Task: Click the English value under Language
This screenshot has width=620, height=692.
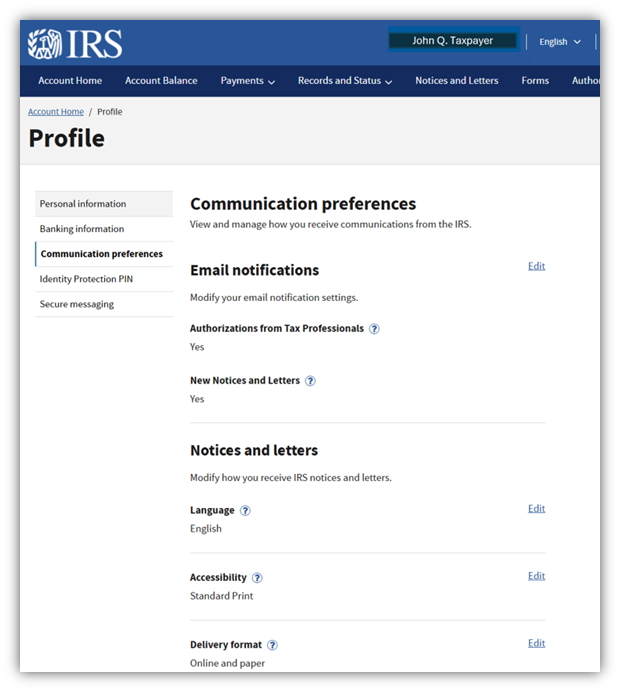Action: [206, 529]
